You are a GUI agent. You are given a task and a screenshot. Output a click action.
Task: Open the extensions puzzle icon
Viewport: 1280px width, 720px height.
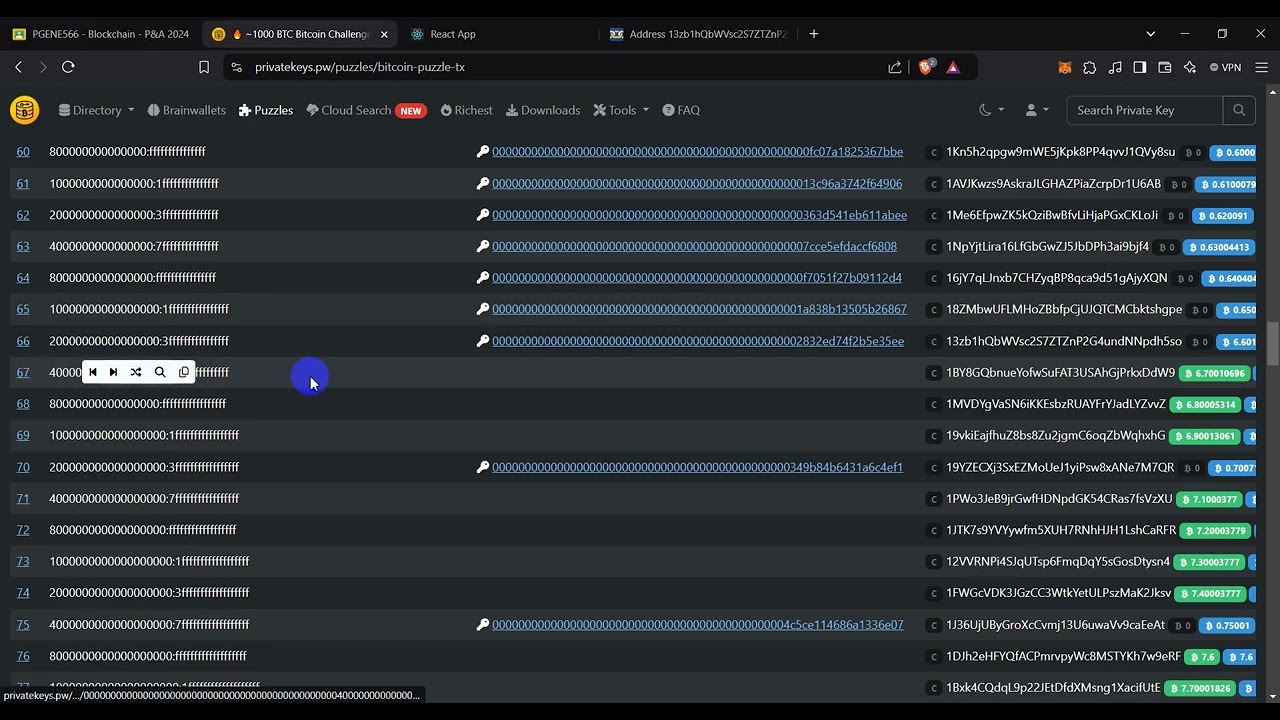click(x=1090, y=67)
